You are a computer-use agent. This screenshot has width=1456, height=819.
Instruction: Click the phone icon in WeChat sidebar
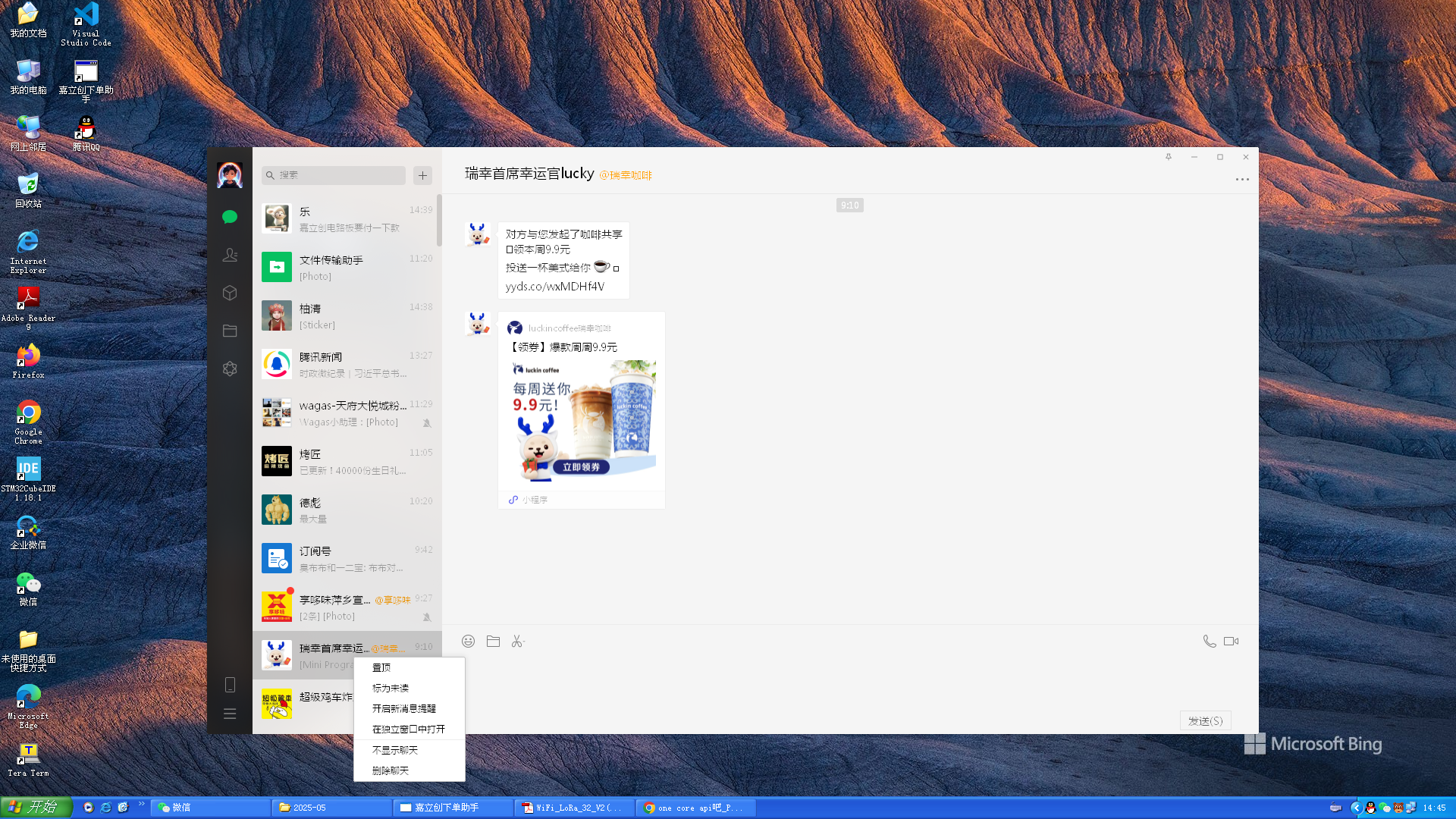click(230, 685)
